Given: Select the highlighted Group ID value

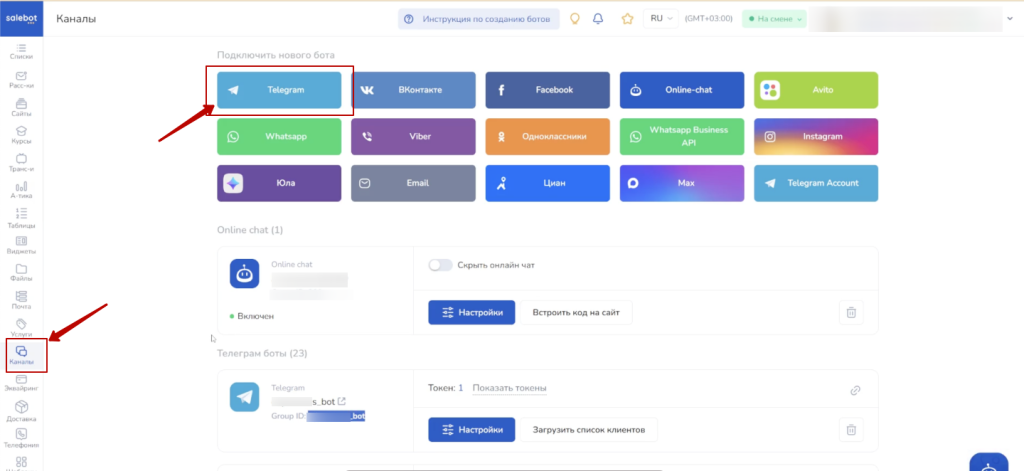Looking at the screenshot, I should pyautogui.click(x=336, y=415).
